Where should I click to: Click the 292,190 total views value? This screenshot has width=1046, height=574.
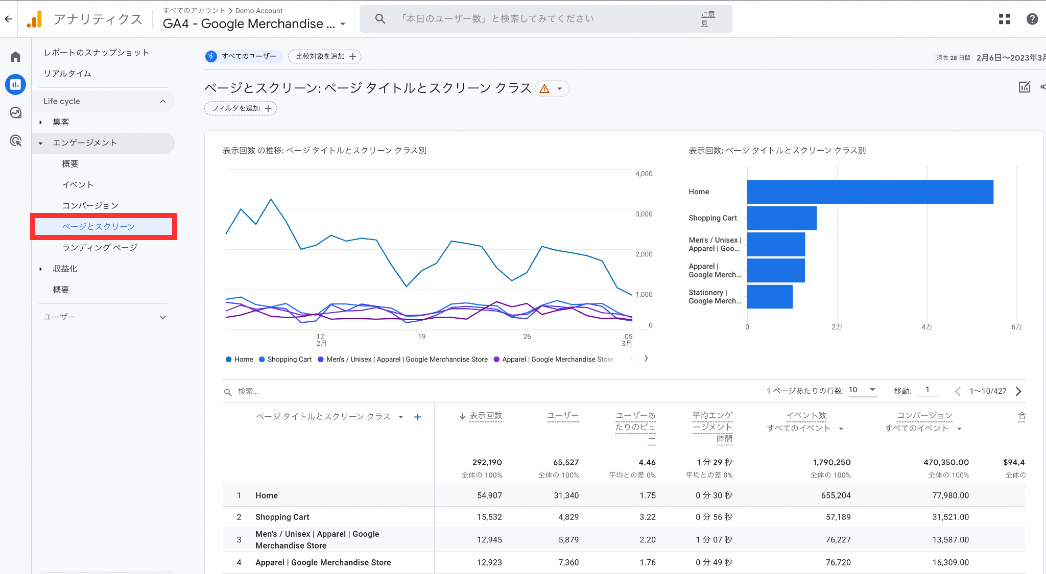[x=487, y=462]
